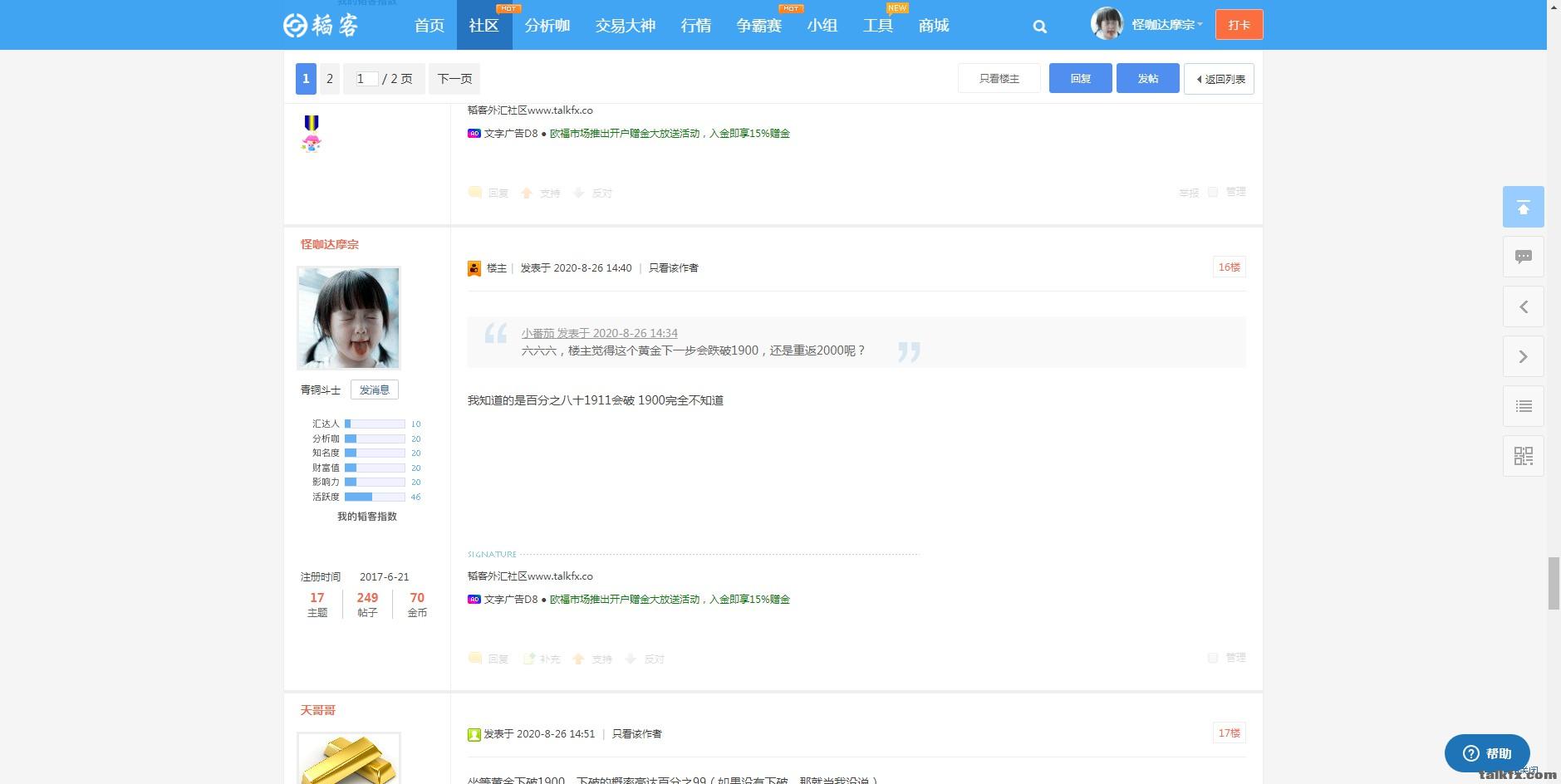Viewport: 1561px width, 784px height.
Task: Click the 发帖 new post button
Action: [x=1147, y=78]
